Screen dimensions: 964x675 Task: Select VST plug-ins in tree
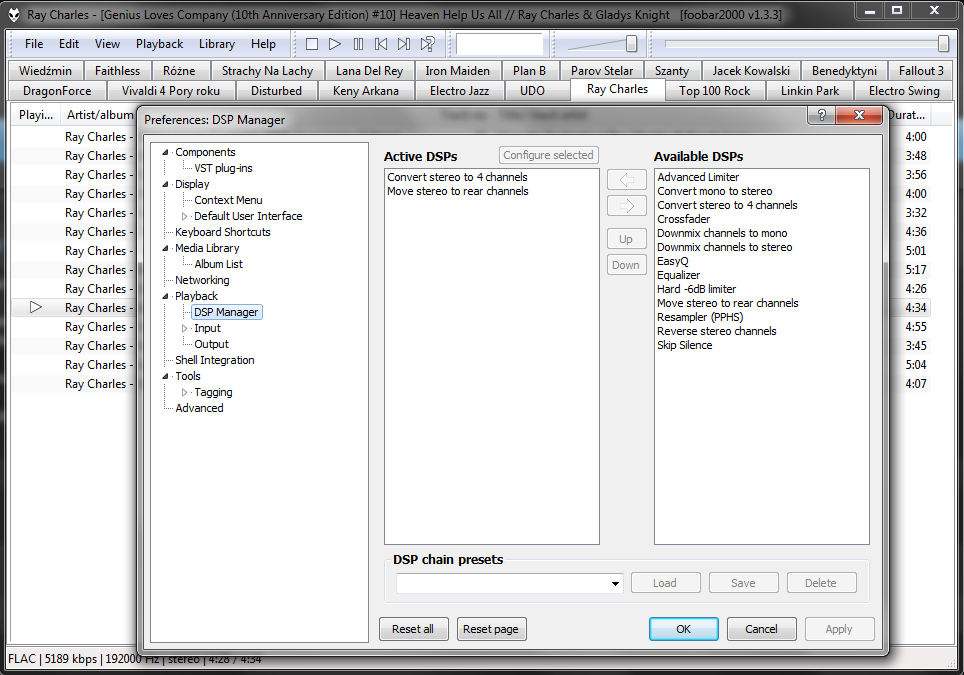point(223,168)
